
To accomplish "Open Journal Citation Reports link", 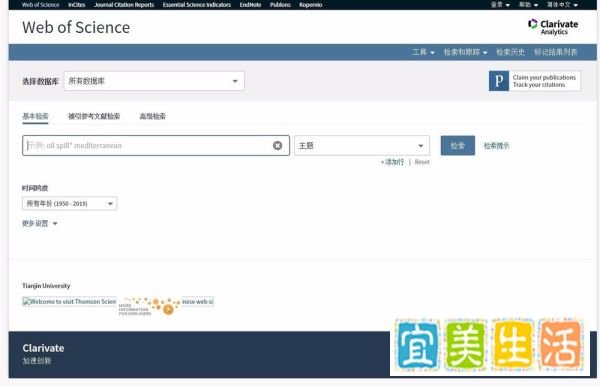I will click(x=124, y=5).
